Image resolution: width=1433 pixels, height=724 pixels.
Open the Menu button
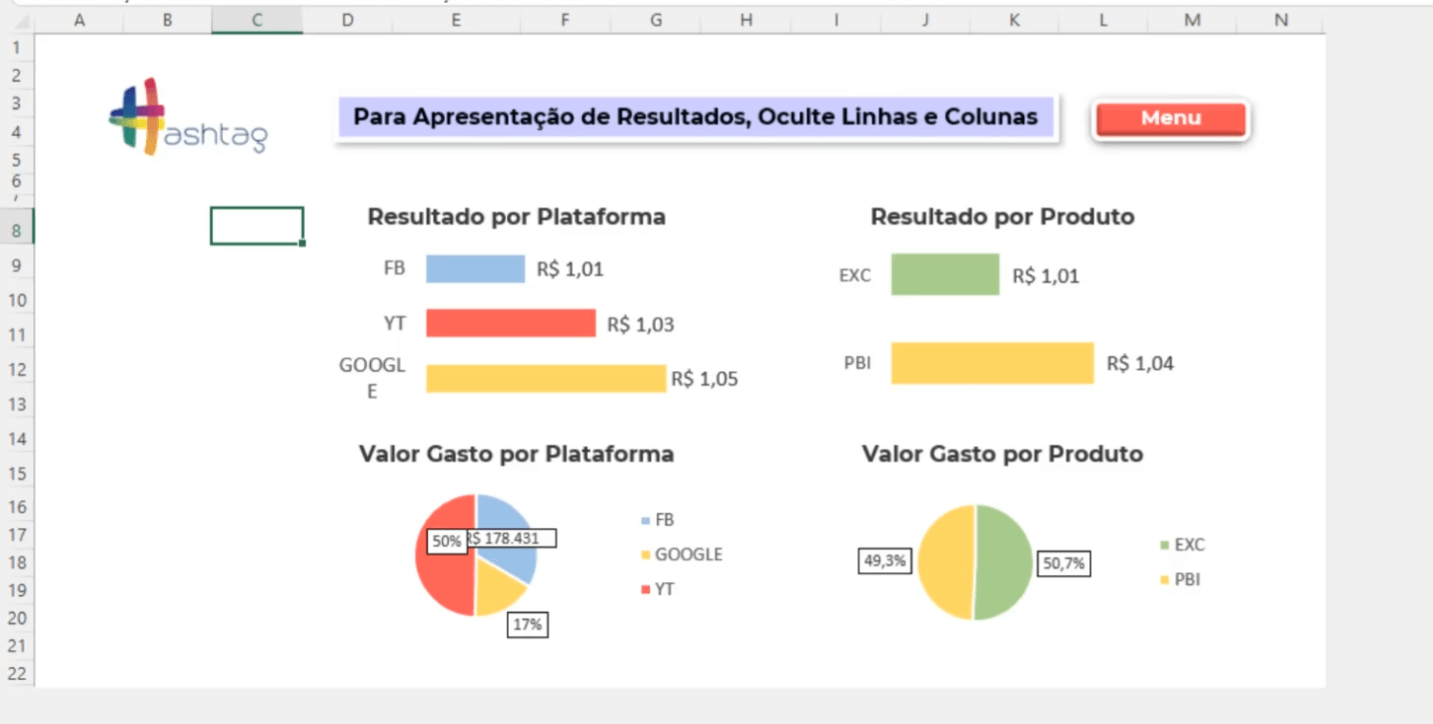coord(1170,117)
